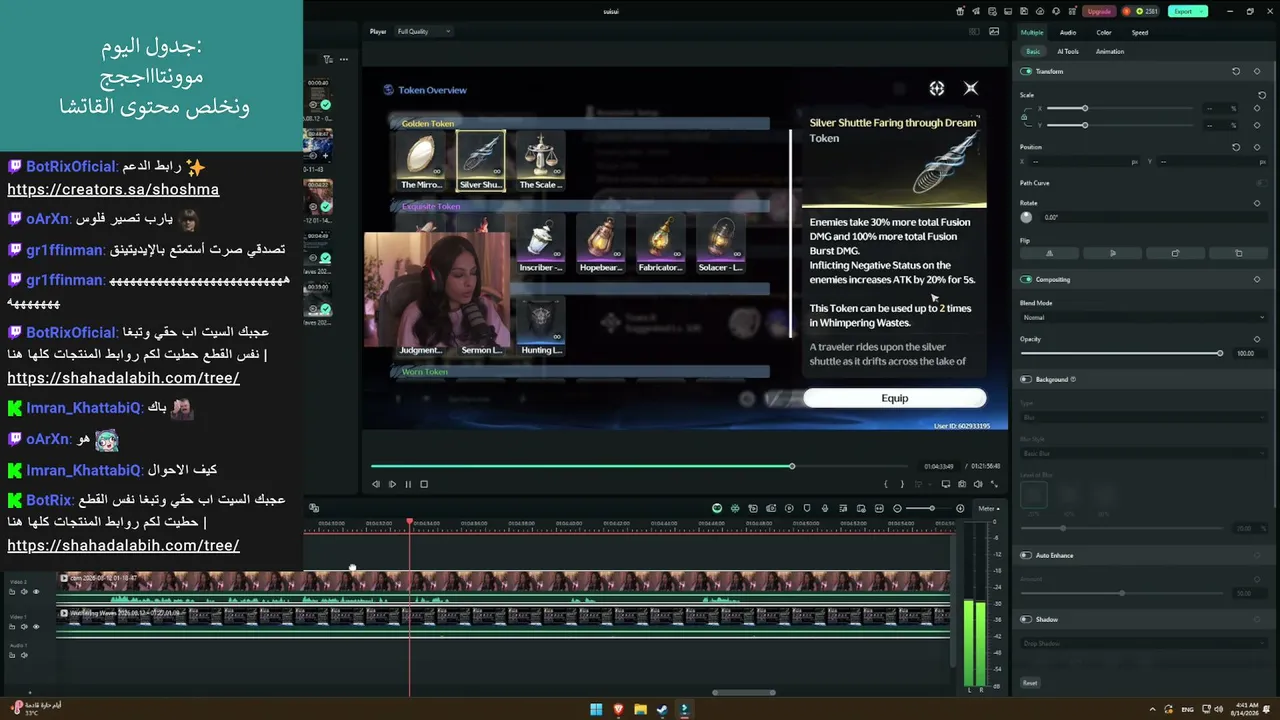Enable the Auto Enhance switch

pyautogui.click(x=1026, y=555)
